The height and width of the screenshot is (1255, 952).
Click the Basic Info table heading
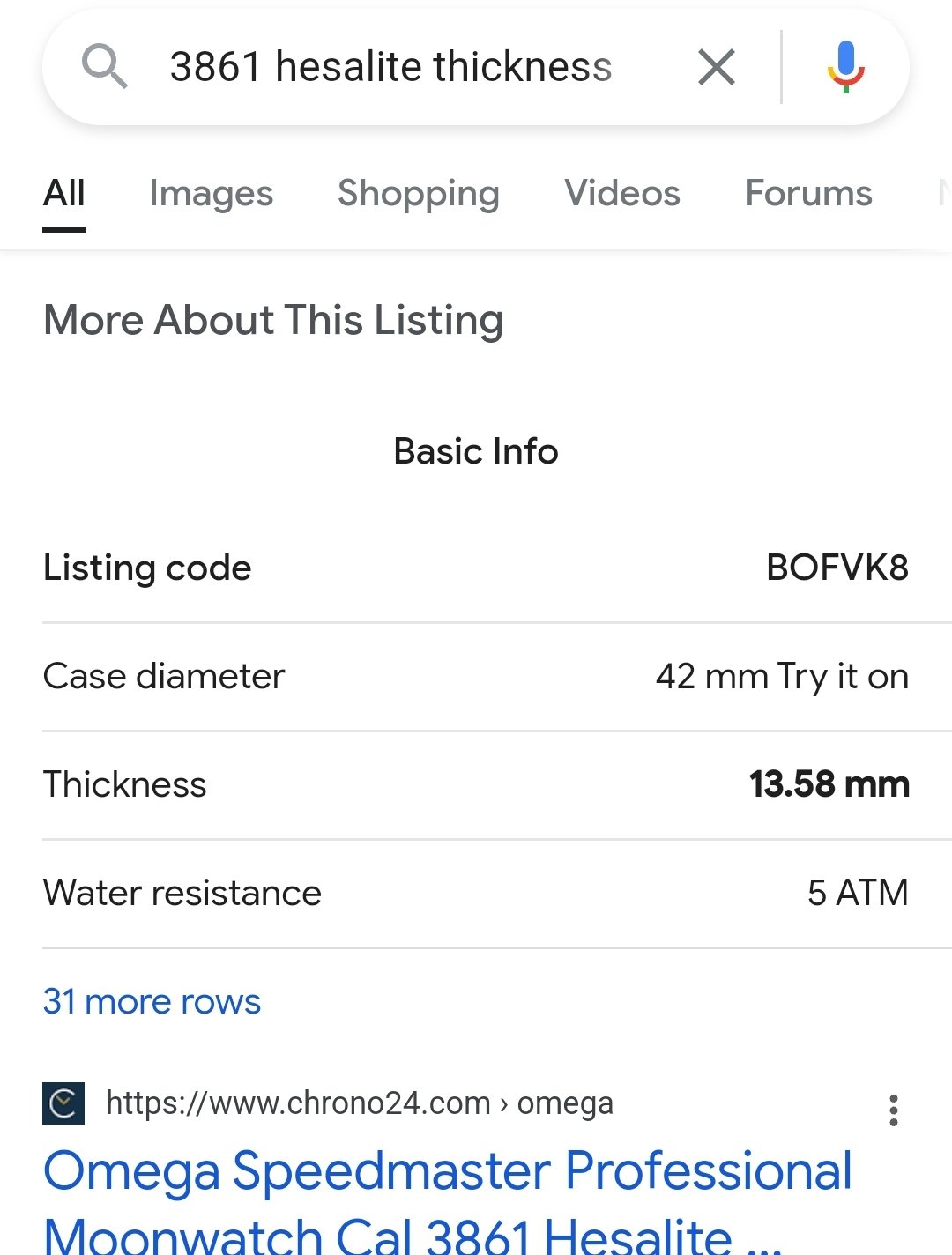pos(476,451)
